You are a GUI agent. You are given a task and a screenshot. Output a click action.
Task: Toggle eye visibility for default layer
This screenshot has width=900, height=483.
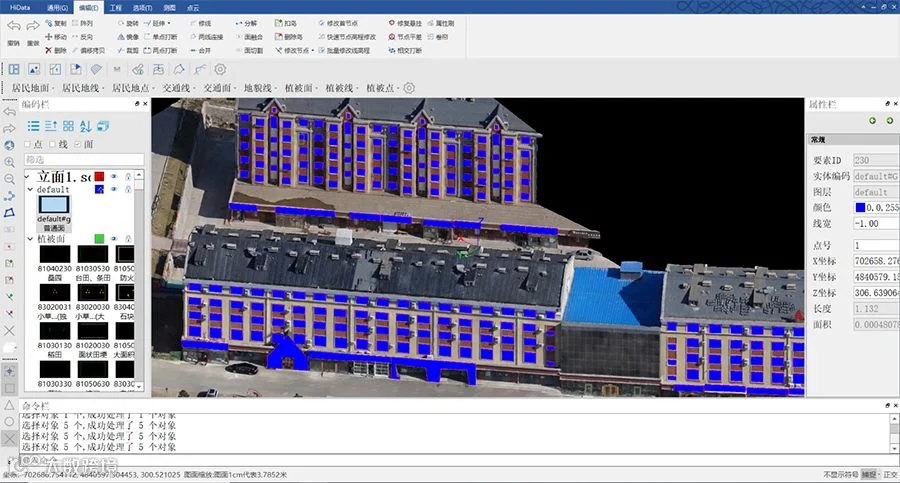[x=114, y=189]
